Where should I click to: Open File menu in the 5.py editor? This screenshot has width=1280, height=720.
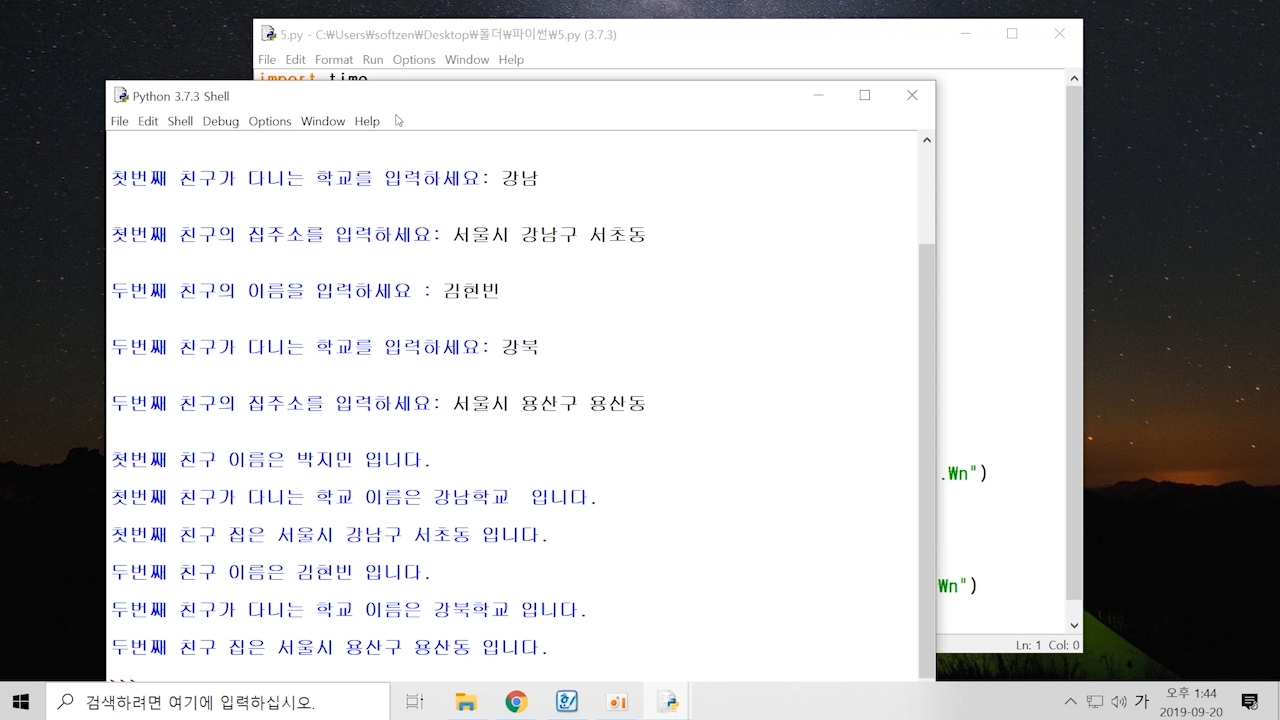[267, 60]
